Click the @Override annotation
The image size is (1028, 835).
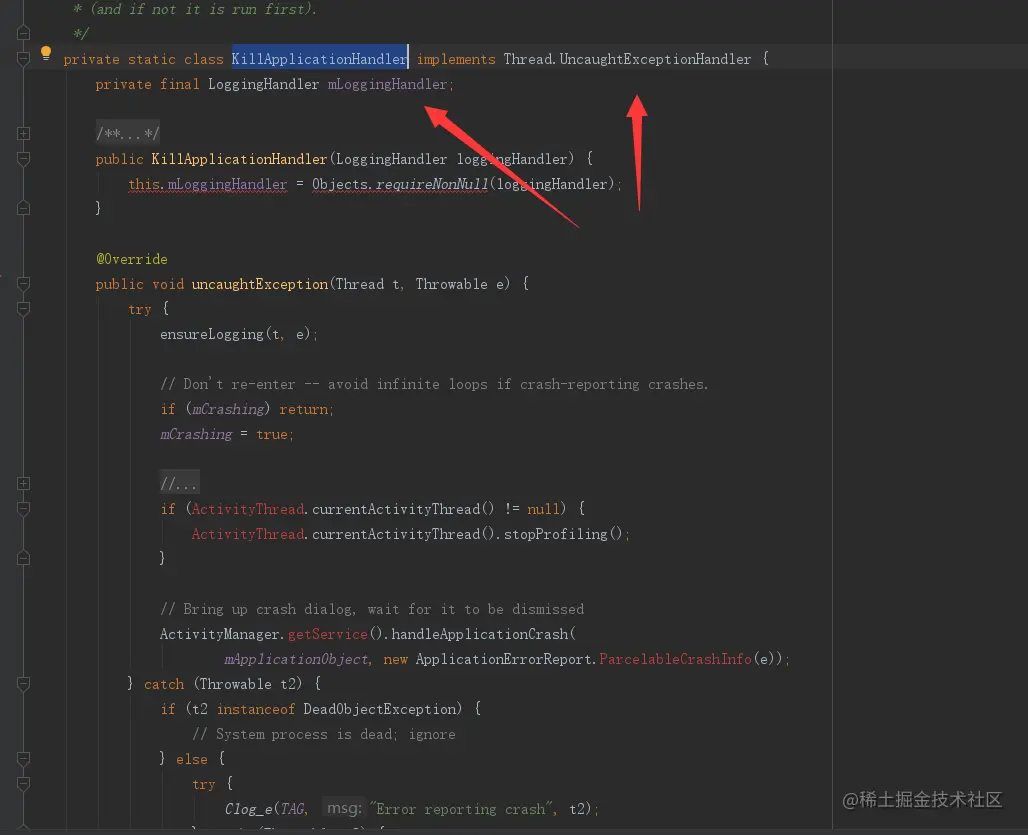132,259
